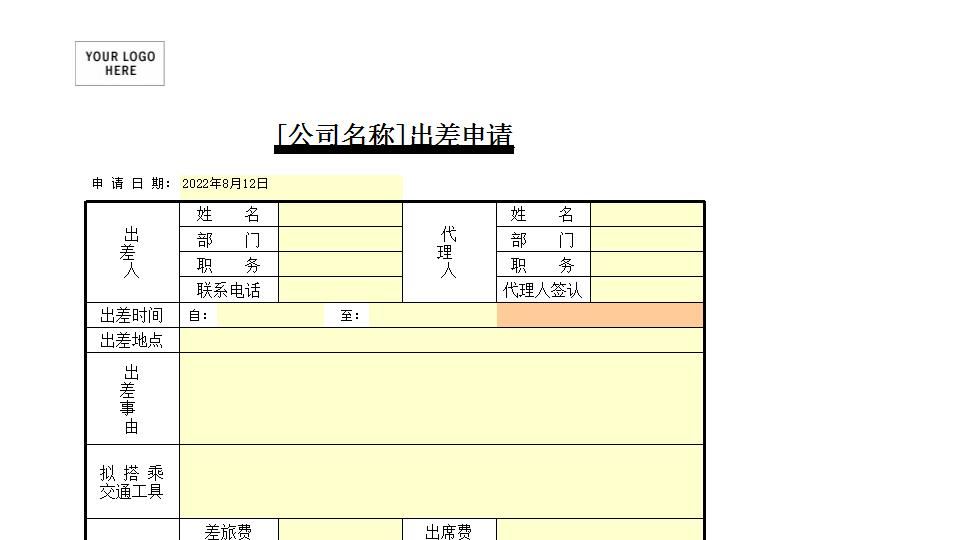Screen dimensions: 960x540
Task: Select the 出差地点 label cell
Action: click(x=133, y=340)
